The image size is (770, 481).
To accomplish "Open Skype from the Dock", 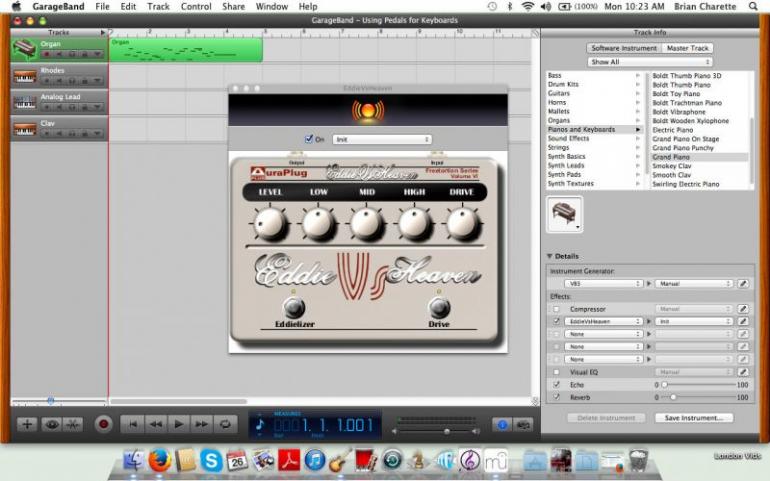I will click(211, 461).
